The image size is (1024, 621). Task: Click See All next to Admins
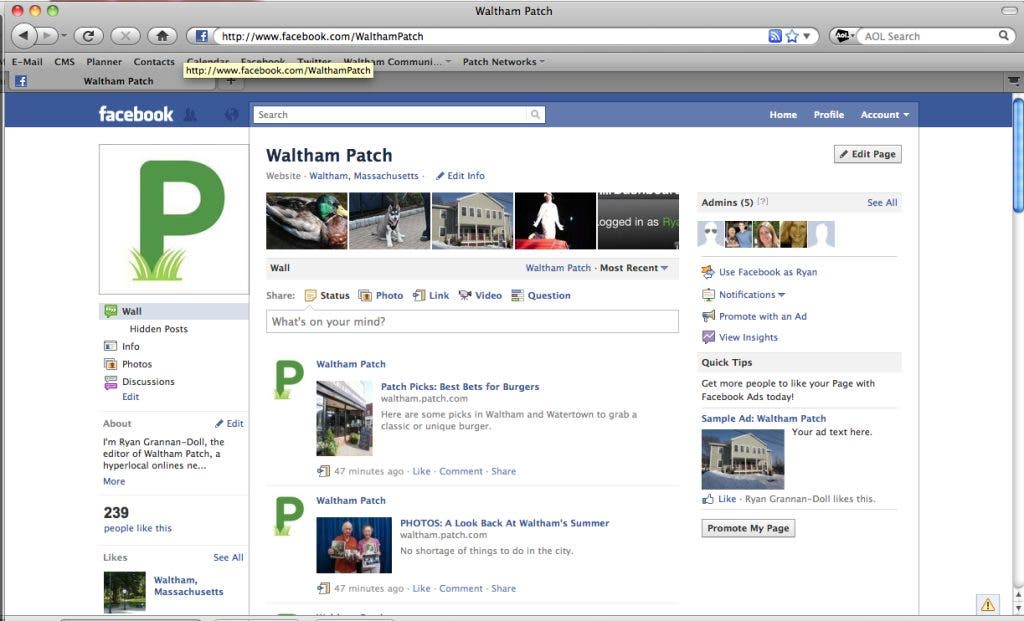pyautogui.click(x=882, y=202)
